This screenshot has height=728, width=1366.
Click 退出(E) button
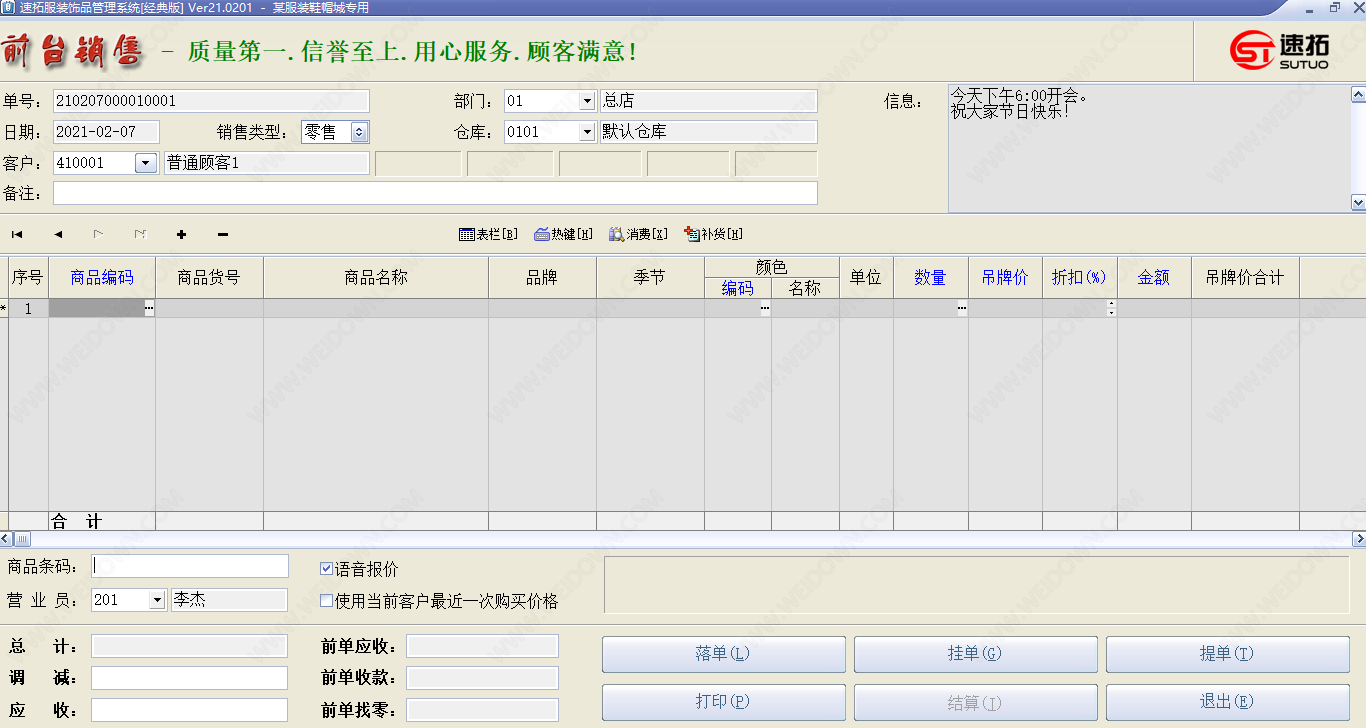click(1227, 702)
